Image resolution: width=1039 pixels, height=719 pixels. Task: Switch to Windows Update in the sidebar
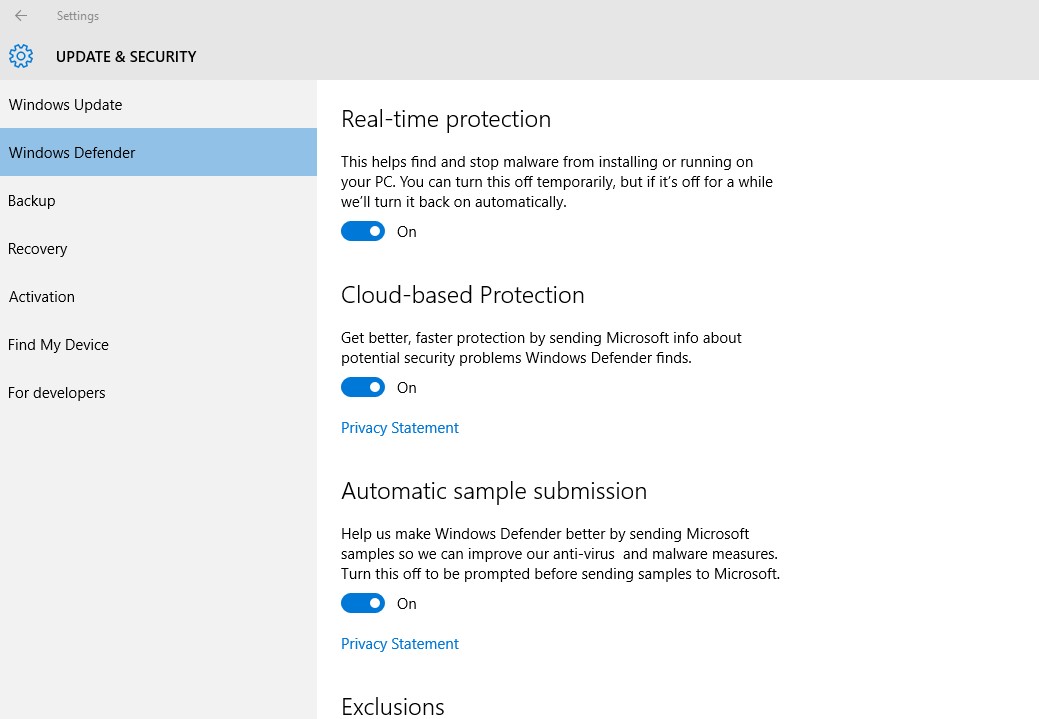coord(65,104)
